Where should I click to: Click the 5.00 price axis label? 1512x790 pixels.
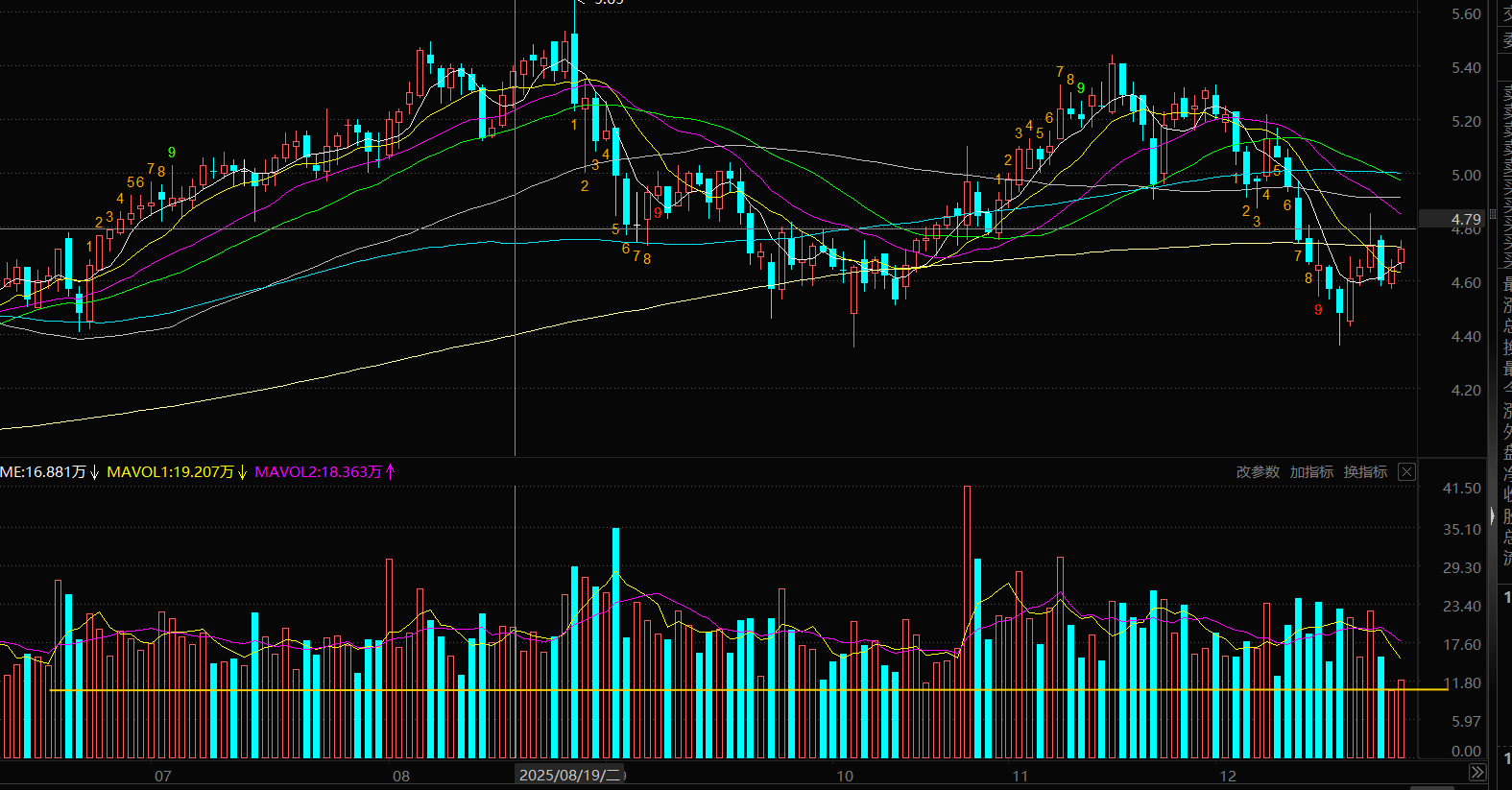point(1466,176)
